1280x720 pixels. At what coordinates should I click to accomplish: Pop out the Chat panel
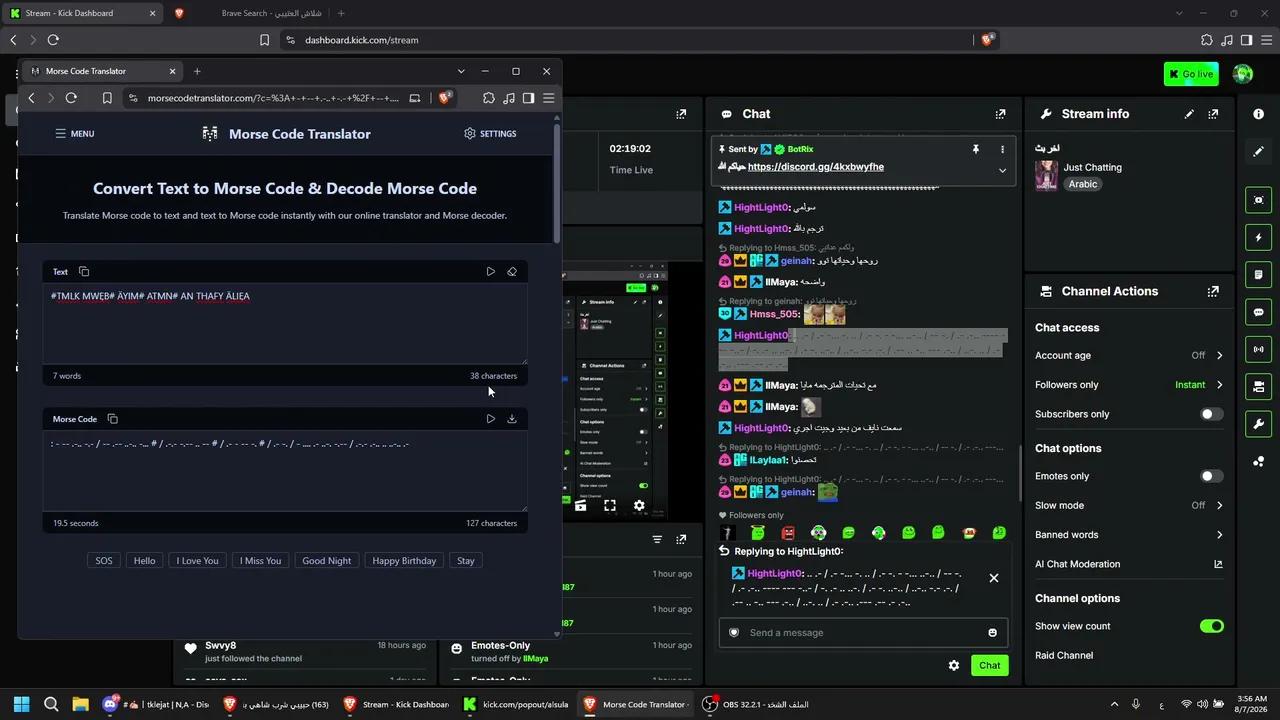point(1000,114)
